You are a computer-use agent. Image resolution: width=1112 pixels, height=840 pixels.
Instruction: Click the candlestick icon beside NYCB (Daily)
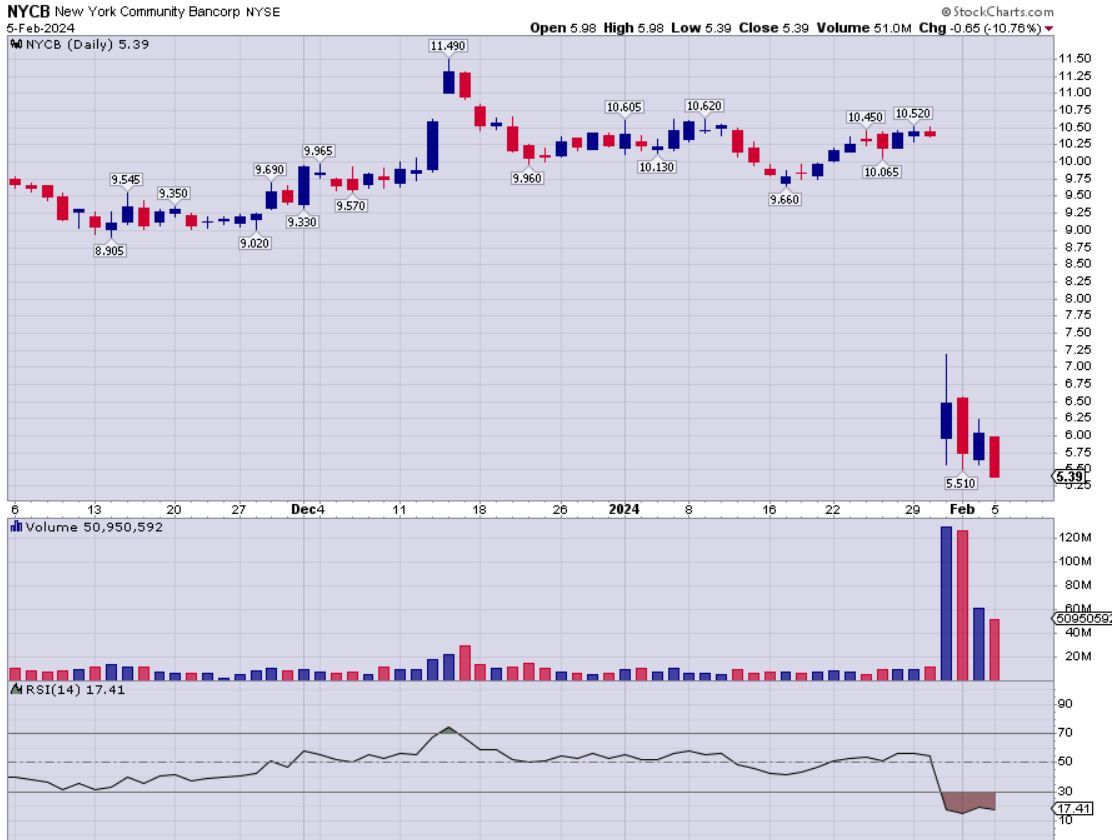click(16, 45)
